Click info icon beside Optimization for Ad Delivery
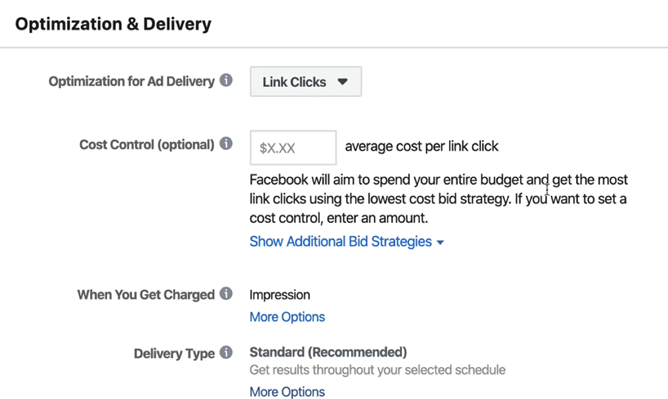This screenshot has height=399, width=668. click(x=226, y=80)
